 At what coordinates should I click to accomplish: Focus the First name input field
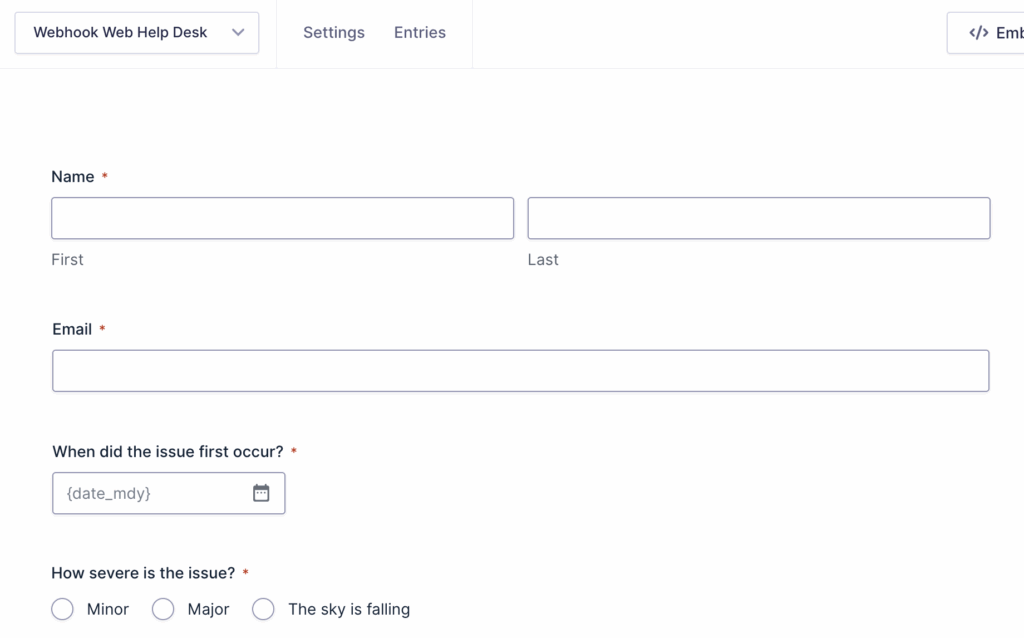[283, 218]
